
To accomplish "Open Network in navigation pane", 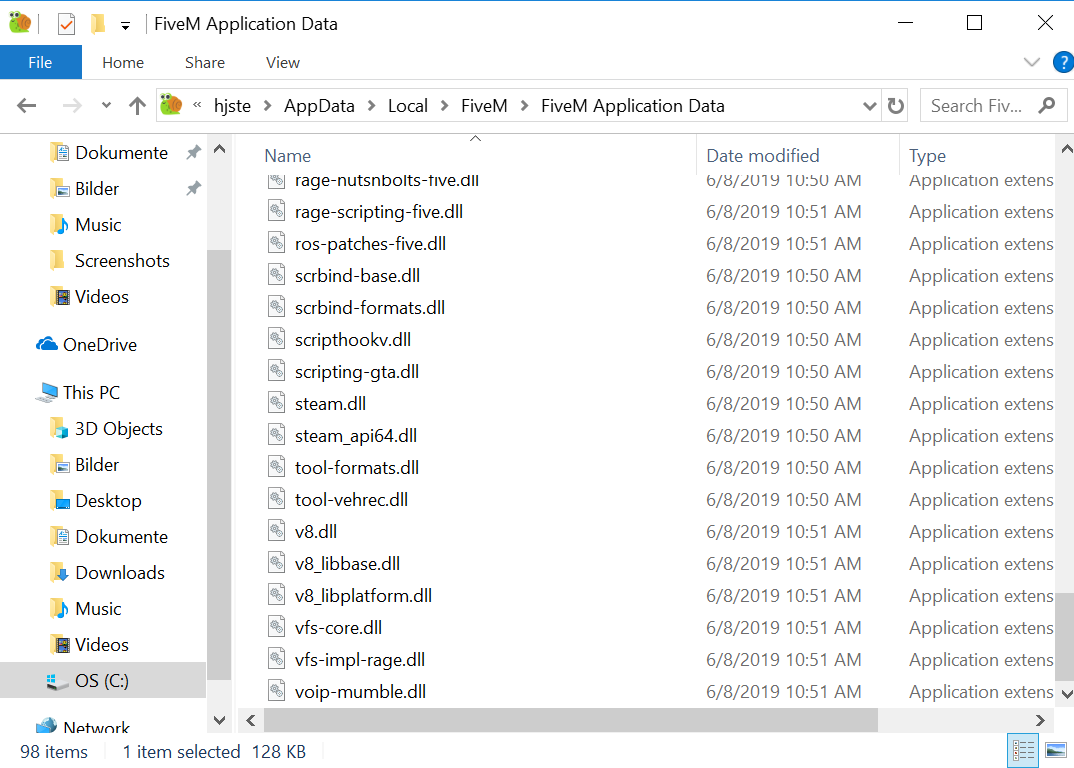I will pyautogui.click(x=96, y=727).
